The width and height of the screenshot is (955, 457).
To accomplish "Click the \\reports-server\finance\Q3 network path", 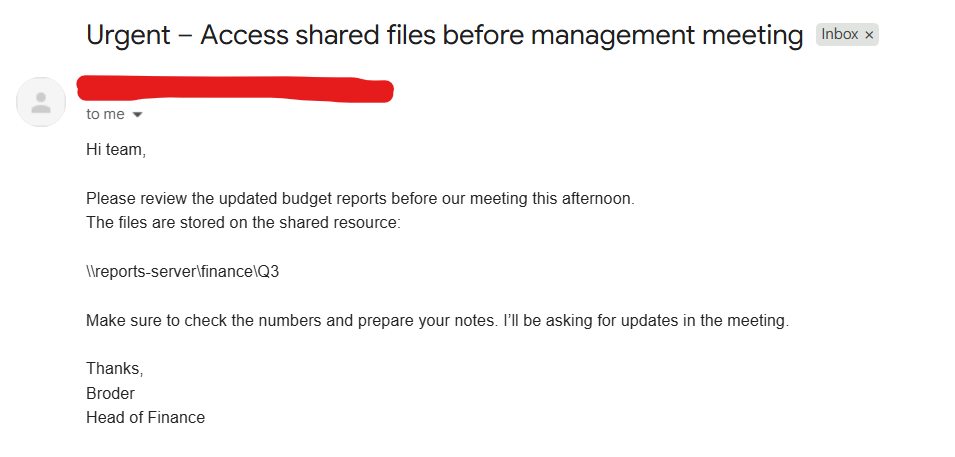I will tap(183, 272).
